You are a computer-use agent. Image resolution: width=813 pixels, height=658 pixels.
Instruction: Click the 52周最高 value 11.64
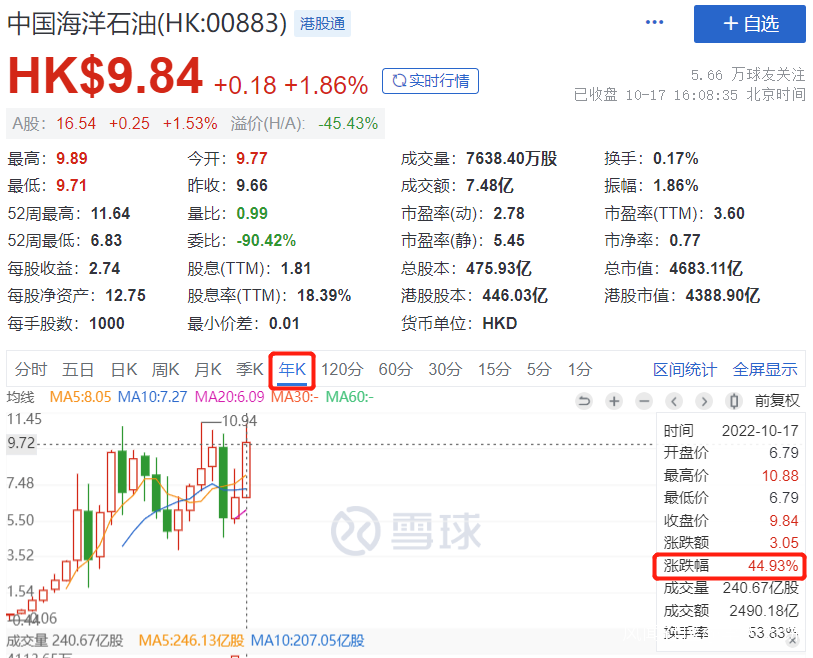pos(110,213)
